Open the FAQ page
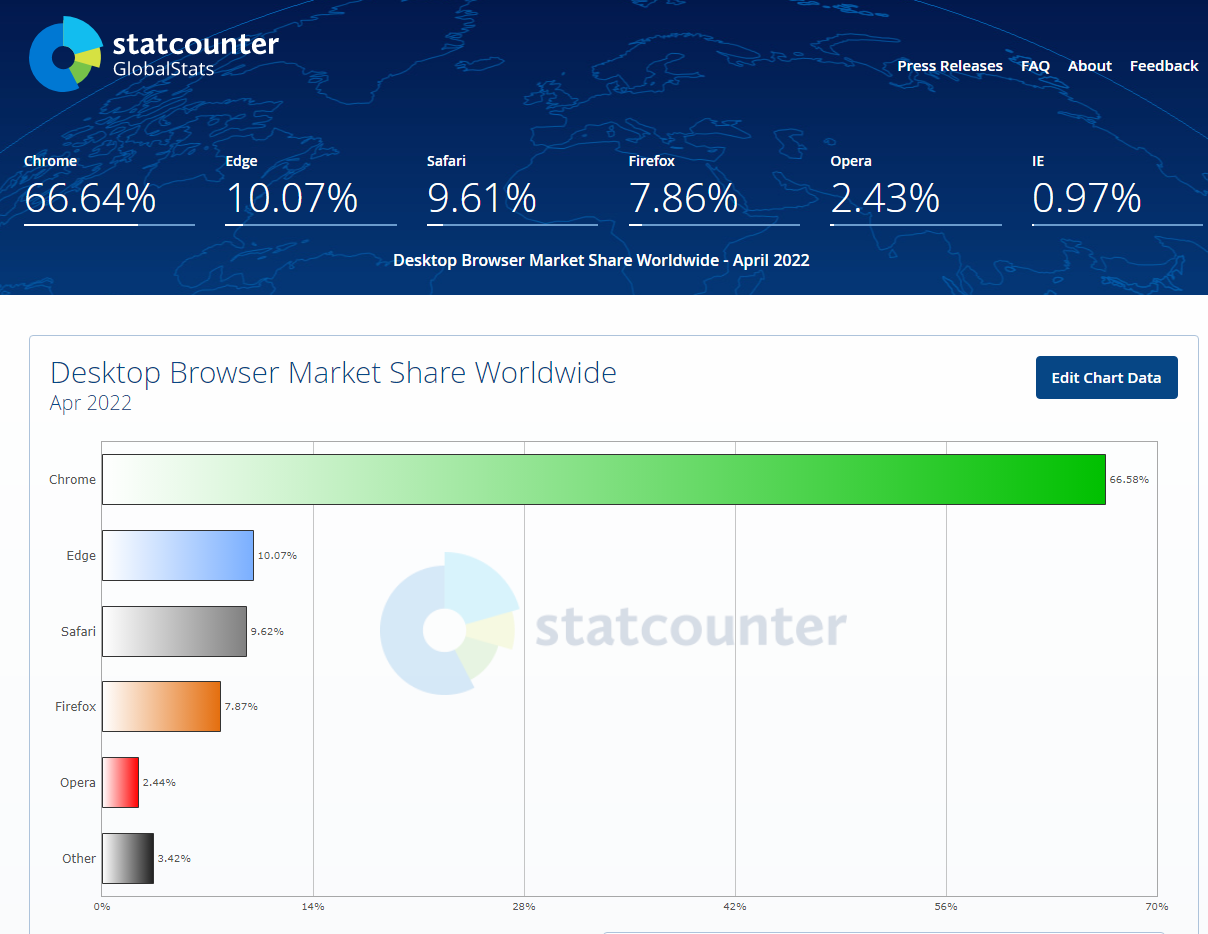Viewport: 1208px width, 934px height. click(x=1035, y=66)
